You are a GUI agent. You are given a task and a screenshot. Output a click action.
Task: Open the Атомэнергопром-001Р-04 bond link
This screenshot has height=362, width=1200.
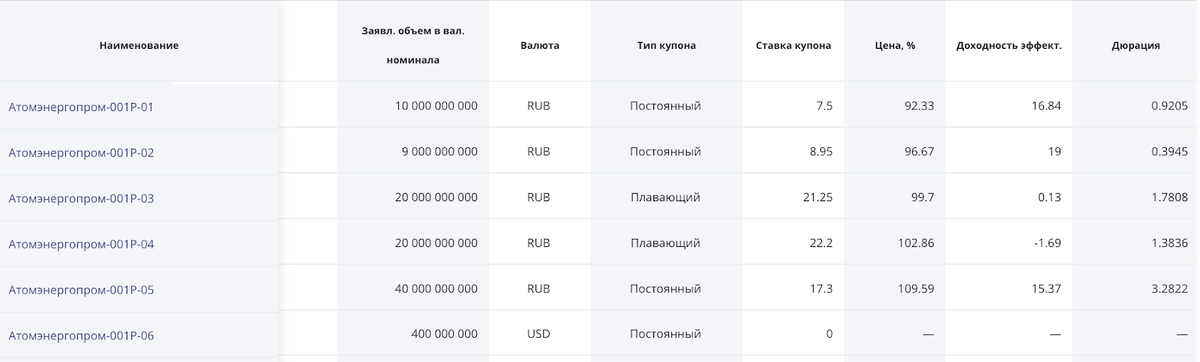click(x=81, y=244)
